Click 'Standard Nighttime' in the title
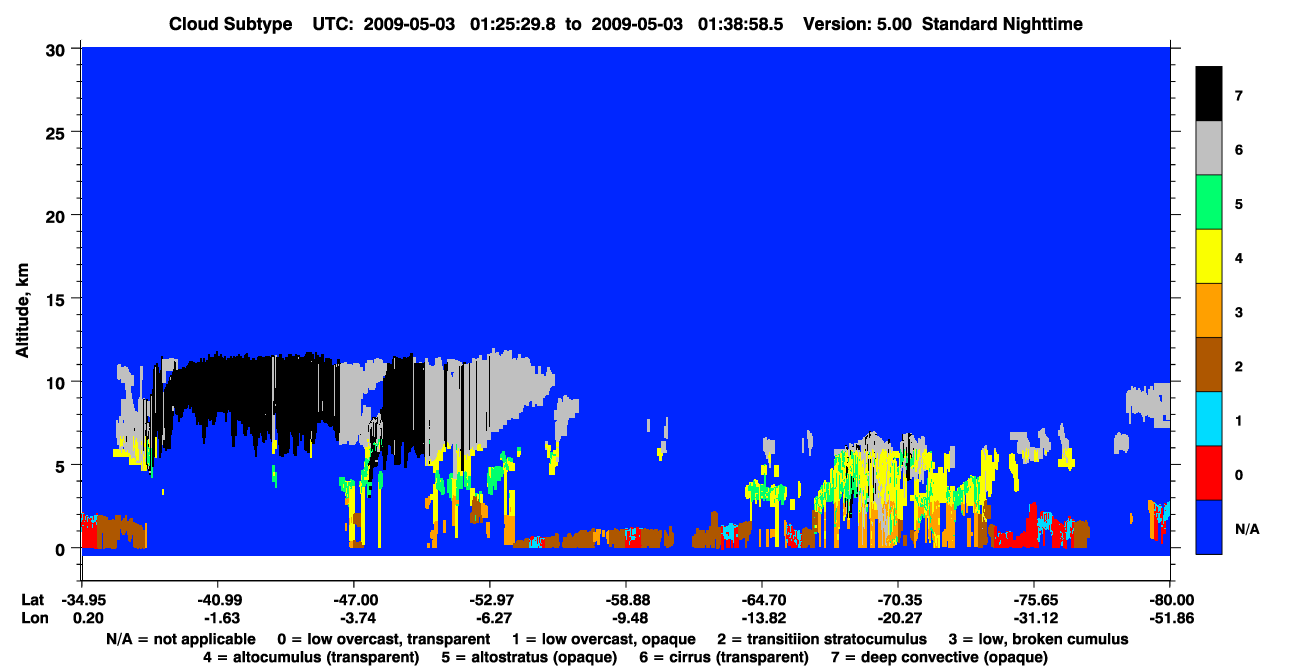This screenshot has height=667, width=1300. click(1003, 23)
